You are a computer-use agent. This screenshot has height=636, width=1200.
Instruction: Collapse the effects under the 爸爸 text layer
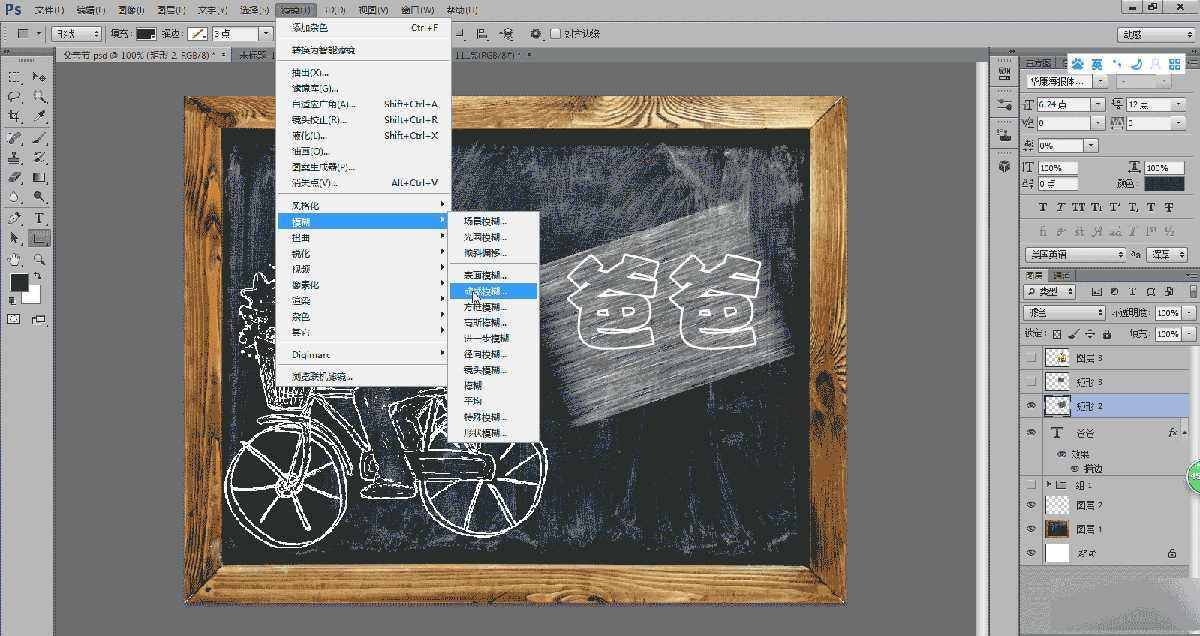pos(1185,432)
